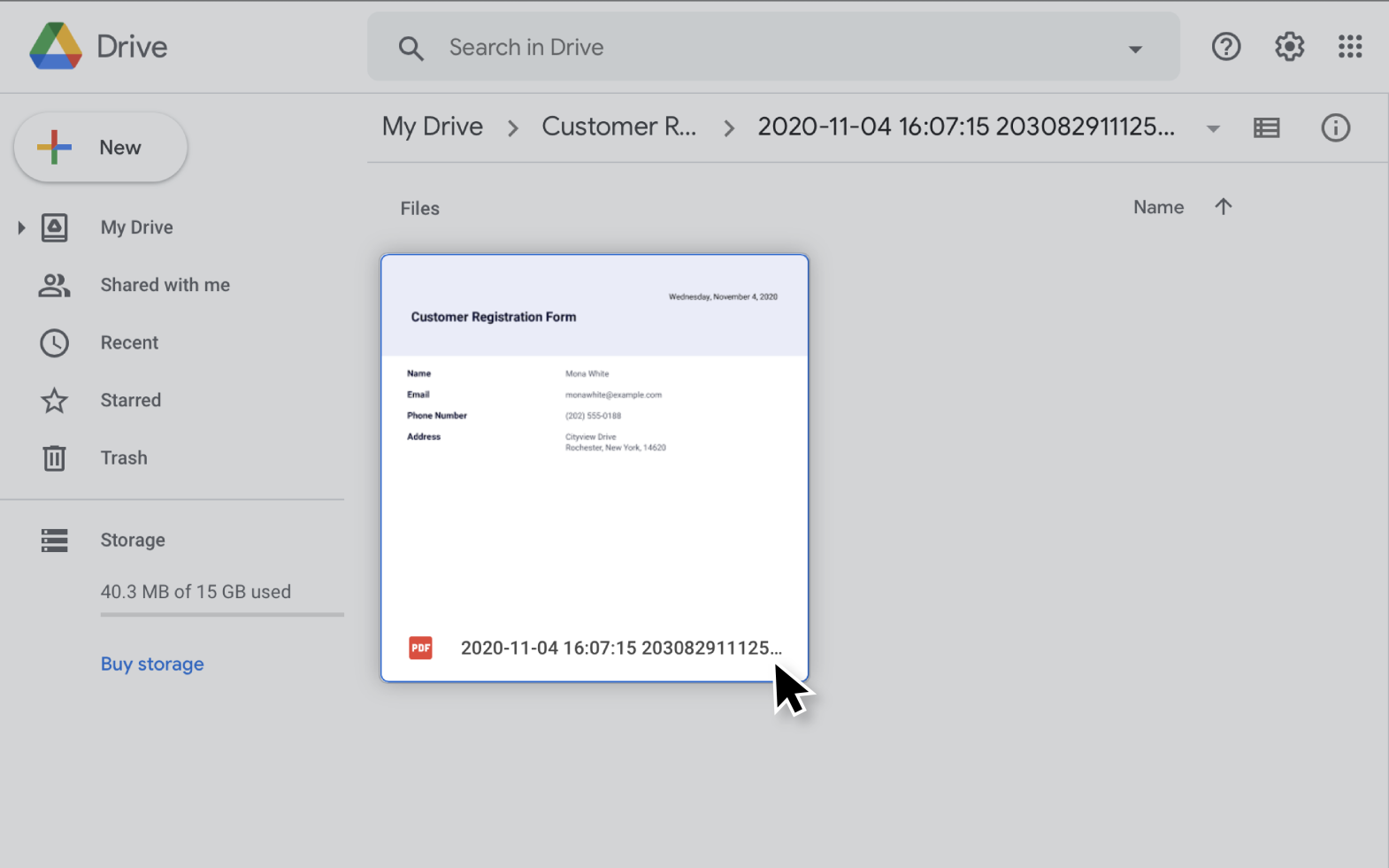Open current folder actions dropdown arrow
Image resolution: width=1389 pixels, height=868 pixels.
pyautogui.click(x=1213, y=129)
